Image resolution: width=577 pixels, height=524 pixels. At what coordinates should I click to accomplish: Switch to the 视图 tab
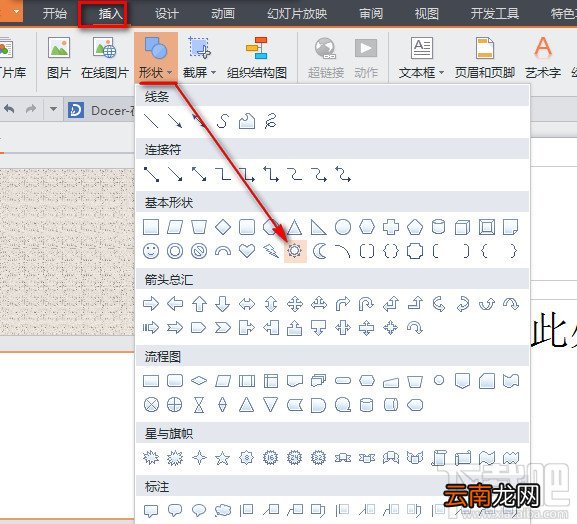426,14
